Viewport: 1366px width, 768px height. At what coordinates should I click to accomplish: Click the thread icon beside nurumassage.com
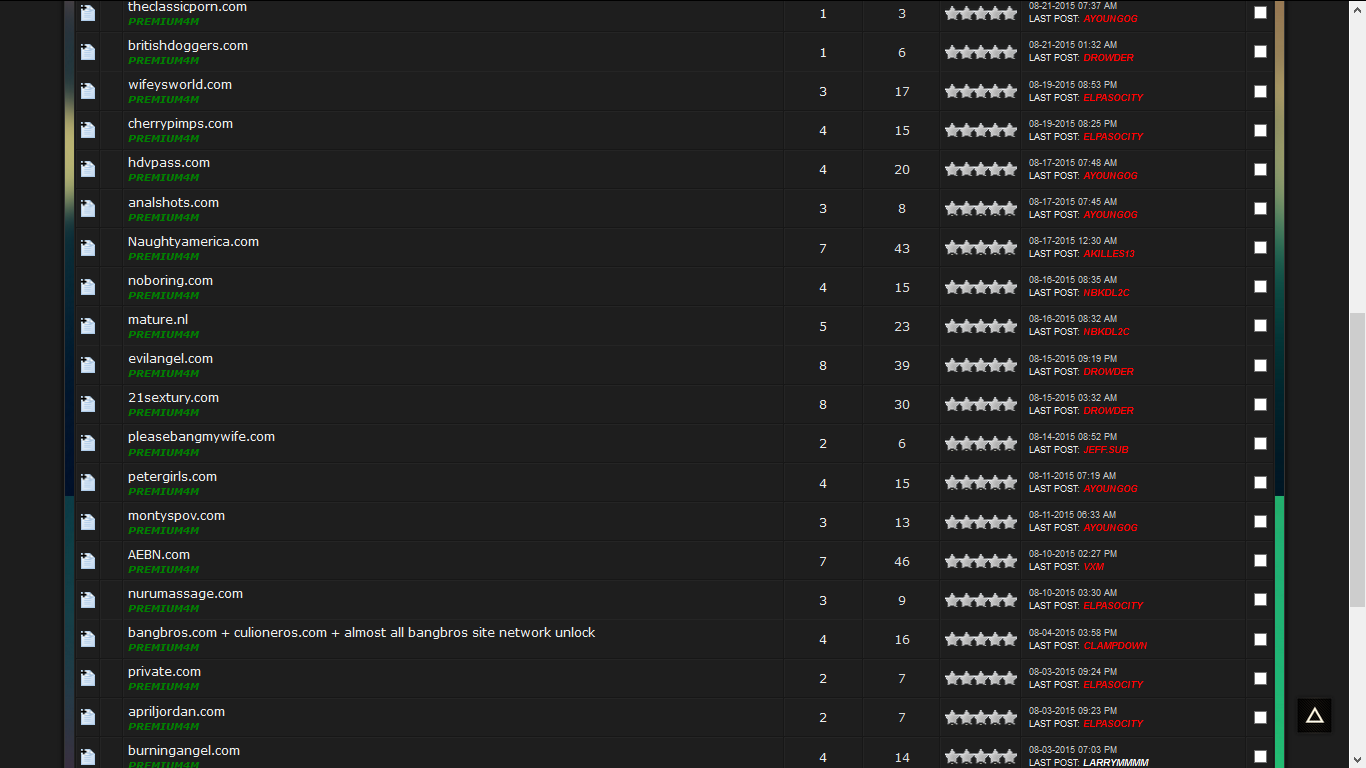point(88,600)
